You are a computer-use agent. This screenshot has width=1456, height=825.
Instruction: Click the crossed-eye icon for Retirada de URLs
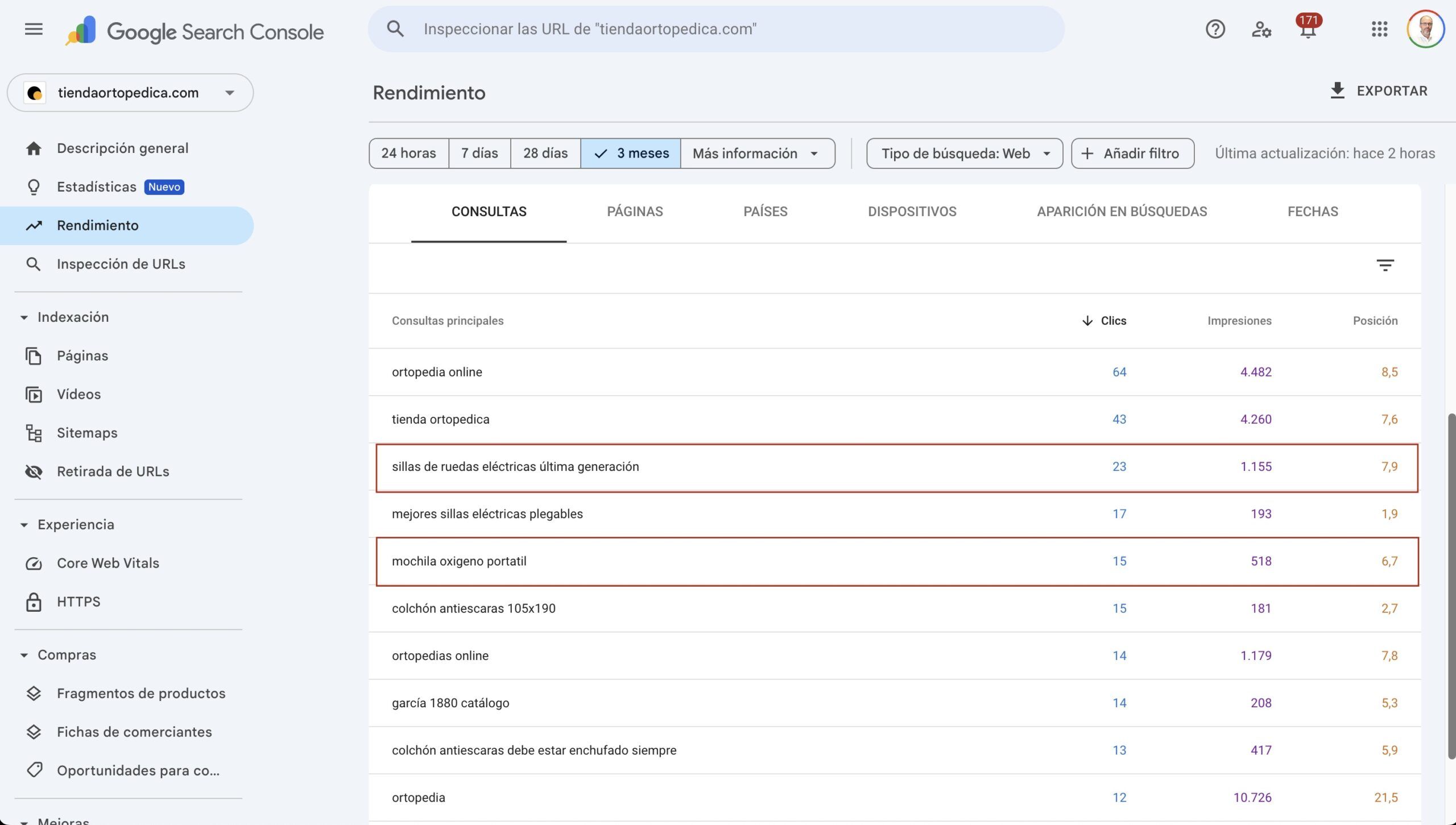(34, 472)
